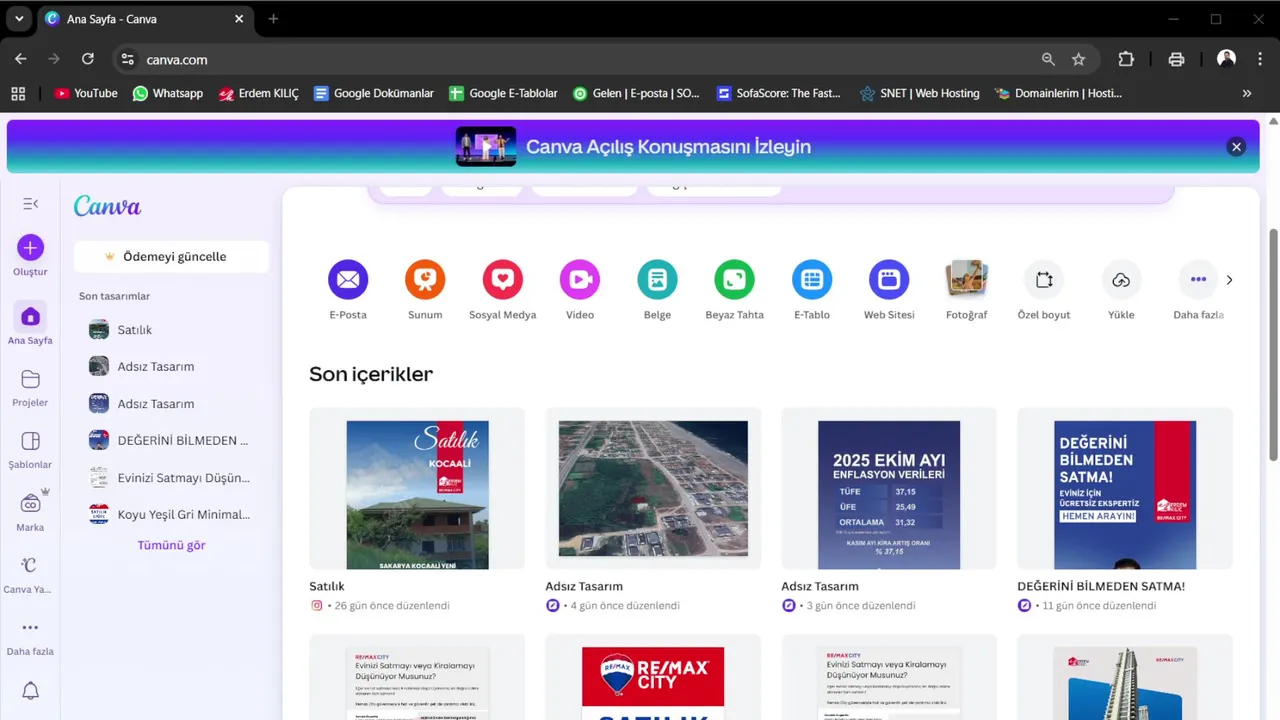Open the zoom magnifier icon in address bar
Screen dimensions: 1280x720
click(x=1048, y=59)
